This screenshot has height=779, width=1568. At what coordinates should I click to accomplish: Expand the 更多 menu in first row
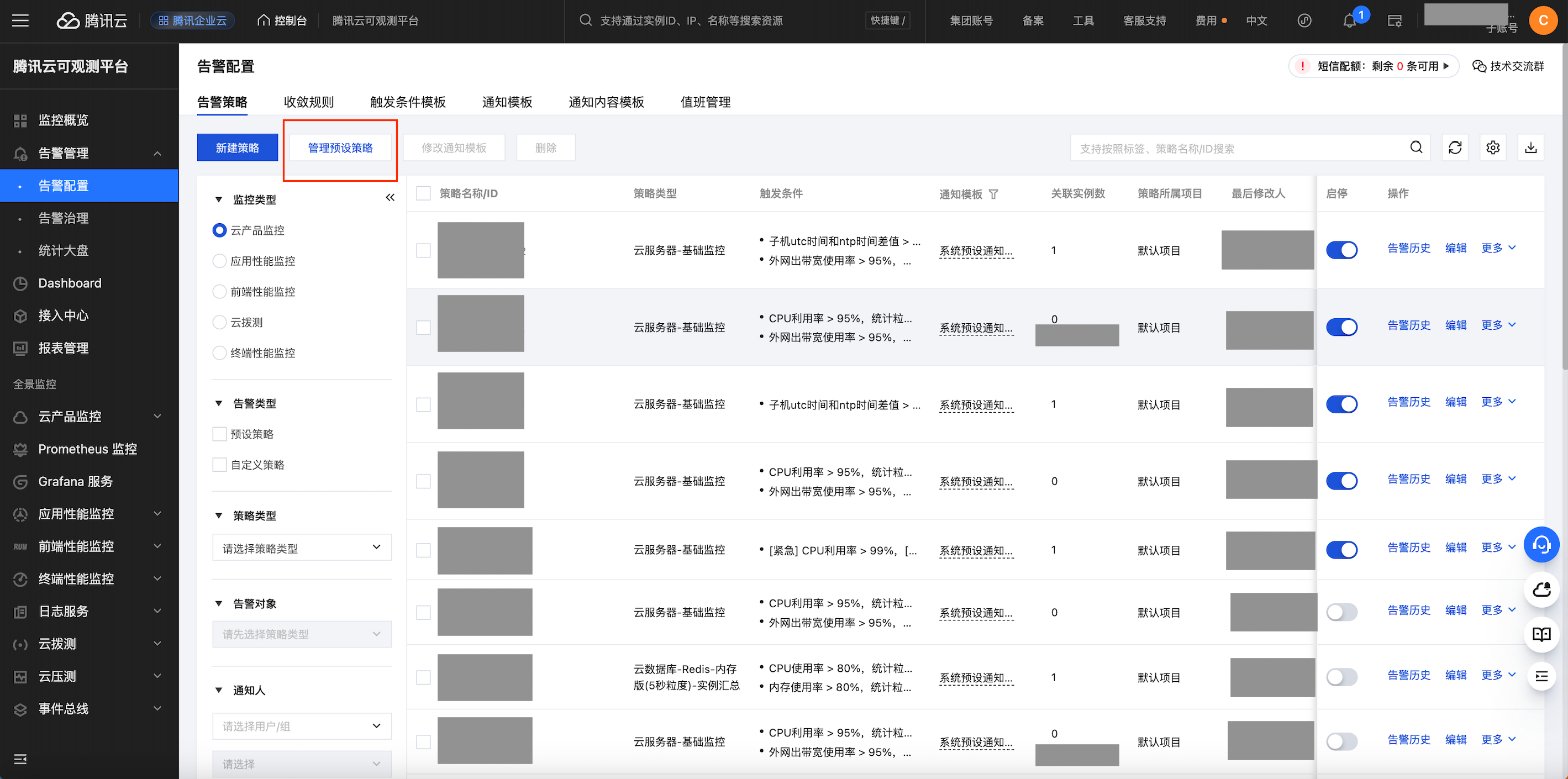1498,248
